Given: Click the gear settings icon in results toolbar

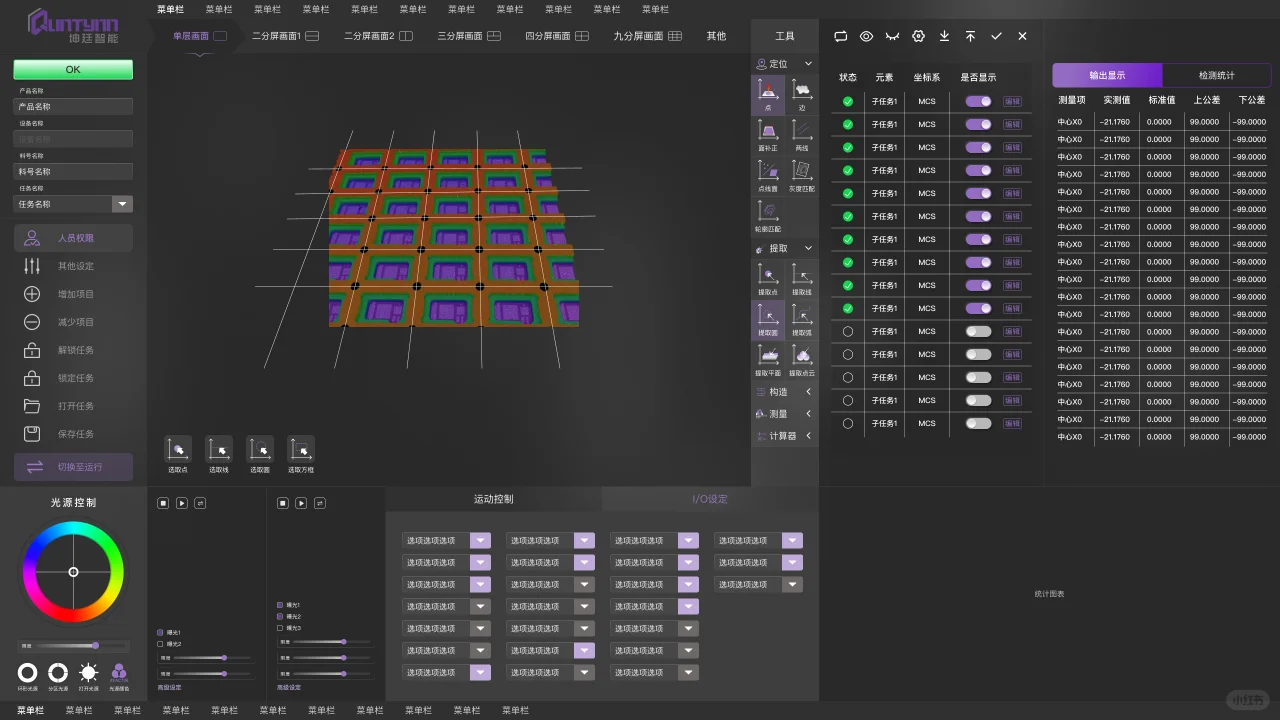Looking at the screenshot, I should [x=918, y=36].
